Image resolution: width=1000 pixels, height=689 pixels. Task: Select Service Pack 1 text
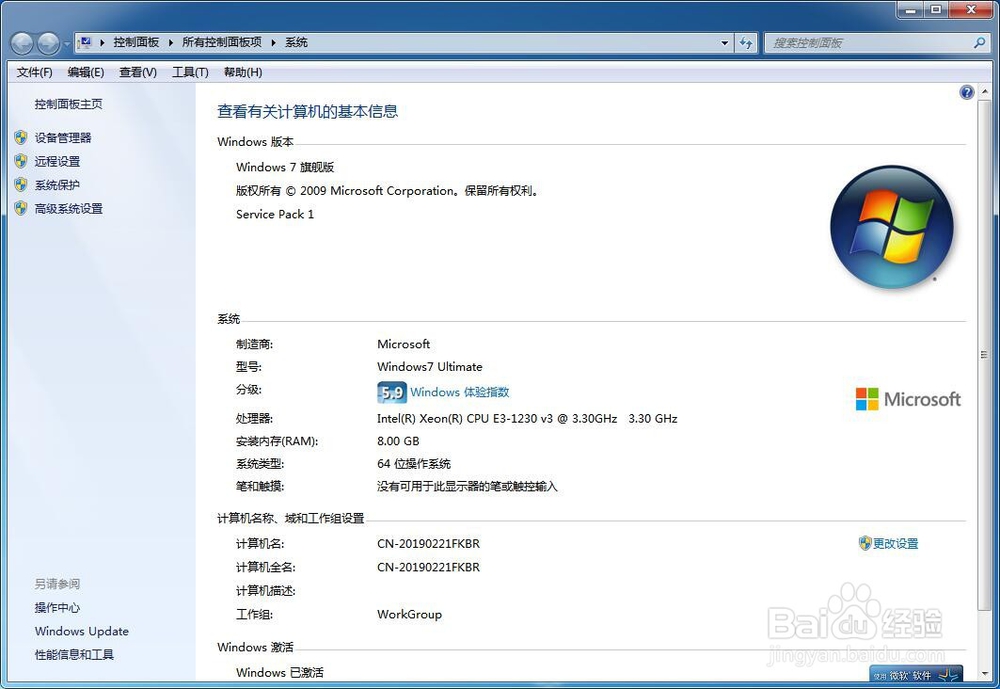275,214
